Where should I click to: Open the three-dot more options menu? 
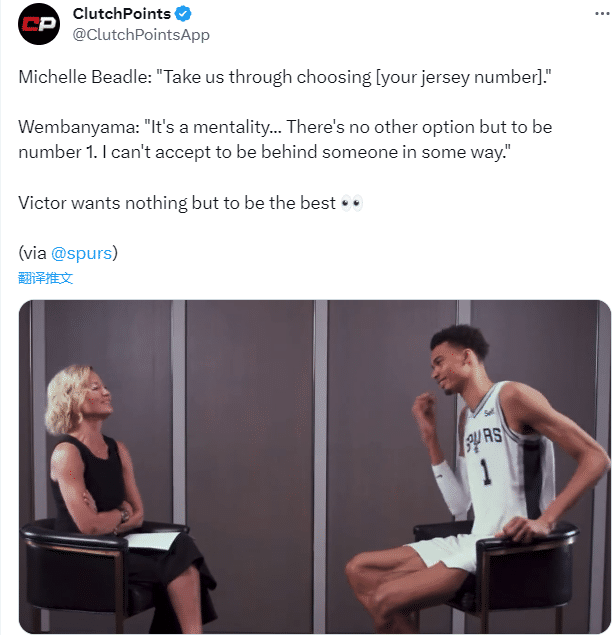coord(602,14)
